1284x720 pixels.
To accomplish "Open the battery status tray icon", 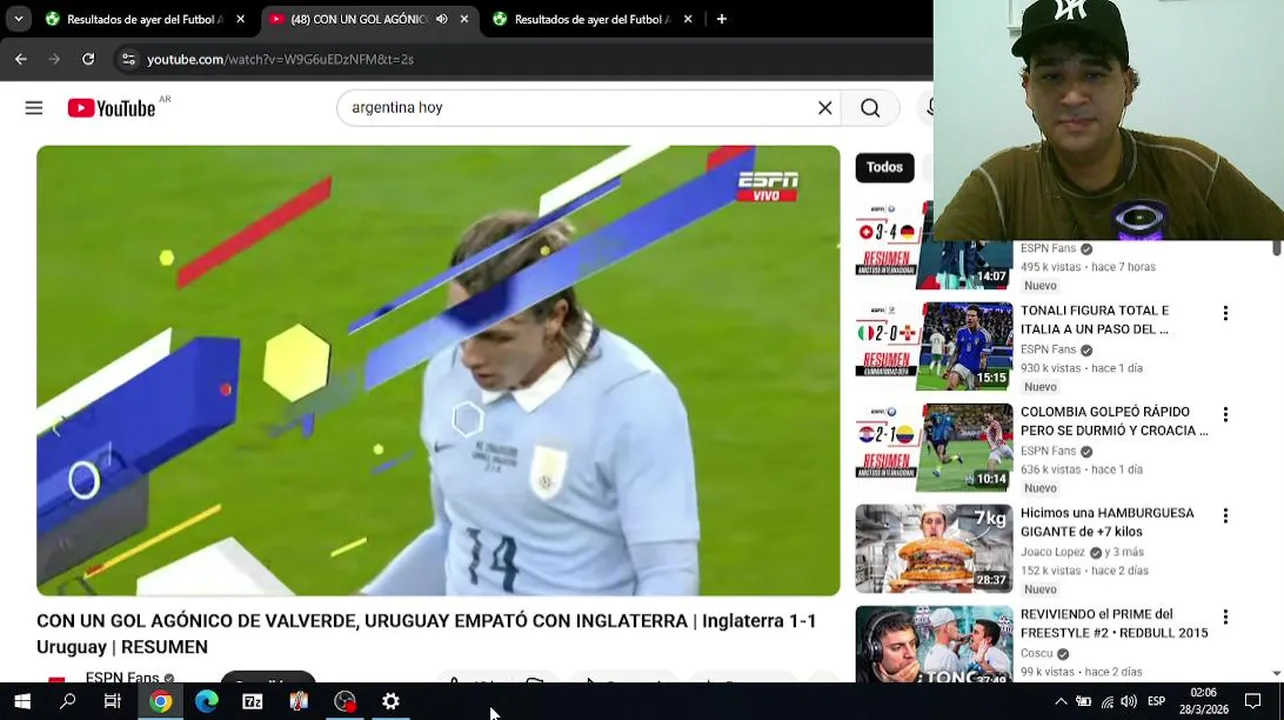I will click(1083, 702).
